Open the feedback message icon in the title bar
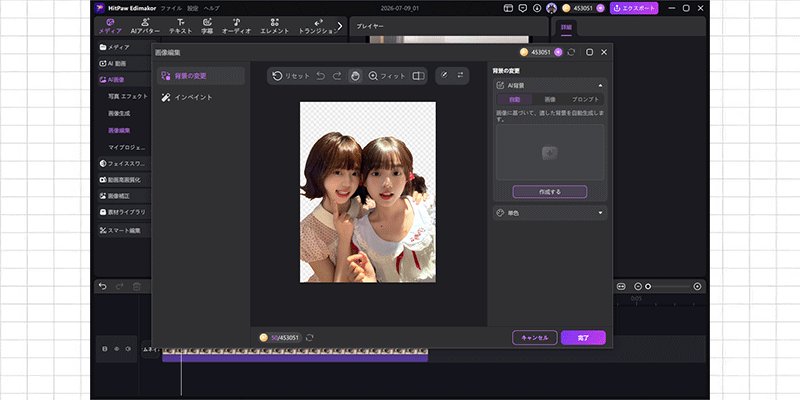Viewport: 800px width, 400px height. point(522,8)
